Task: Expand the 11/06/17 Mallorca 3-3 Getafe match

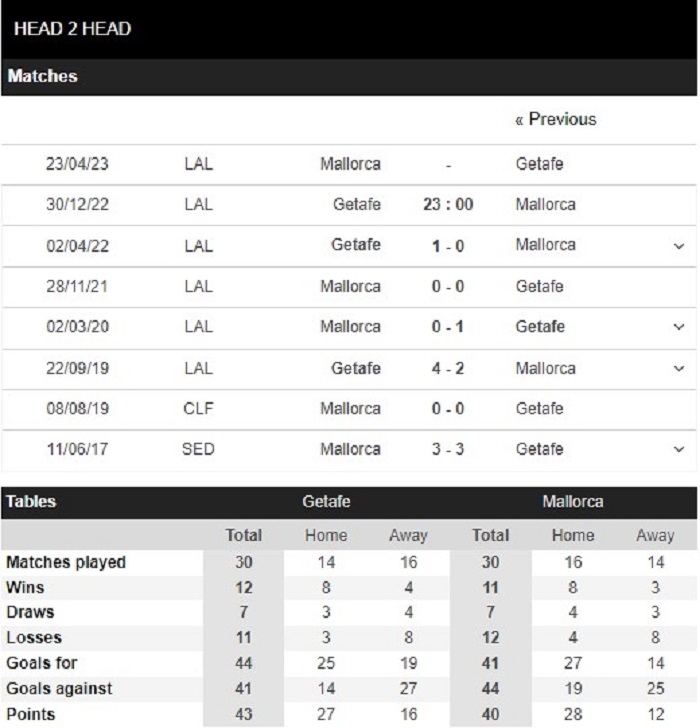Action: click(x=679, y=449)
